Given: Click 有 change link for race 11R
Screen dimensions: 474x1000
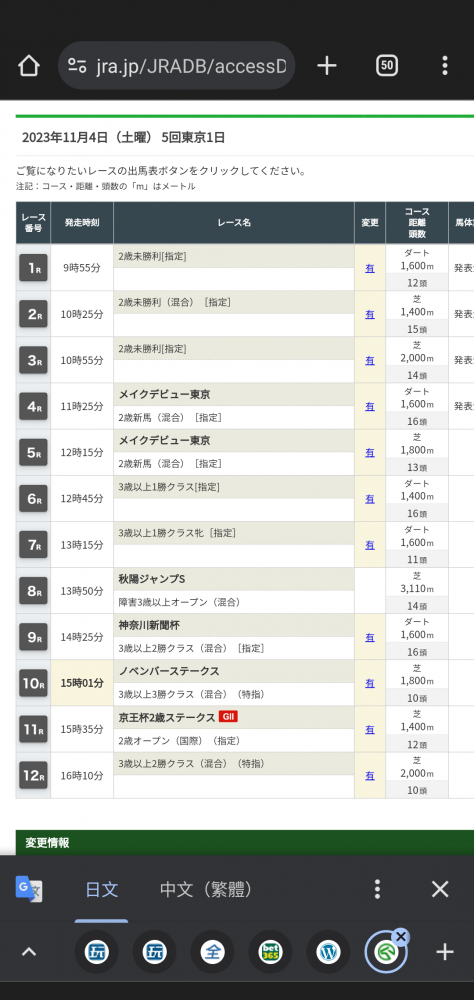Looking at the screenshot, I should tap(370, 730).
